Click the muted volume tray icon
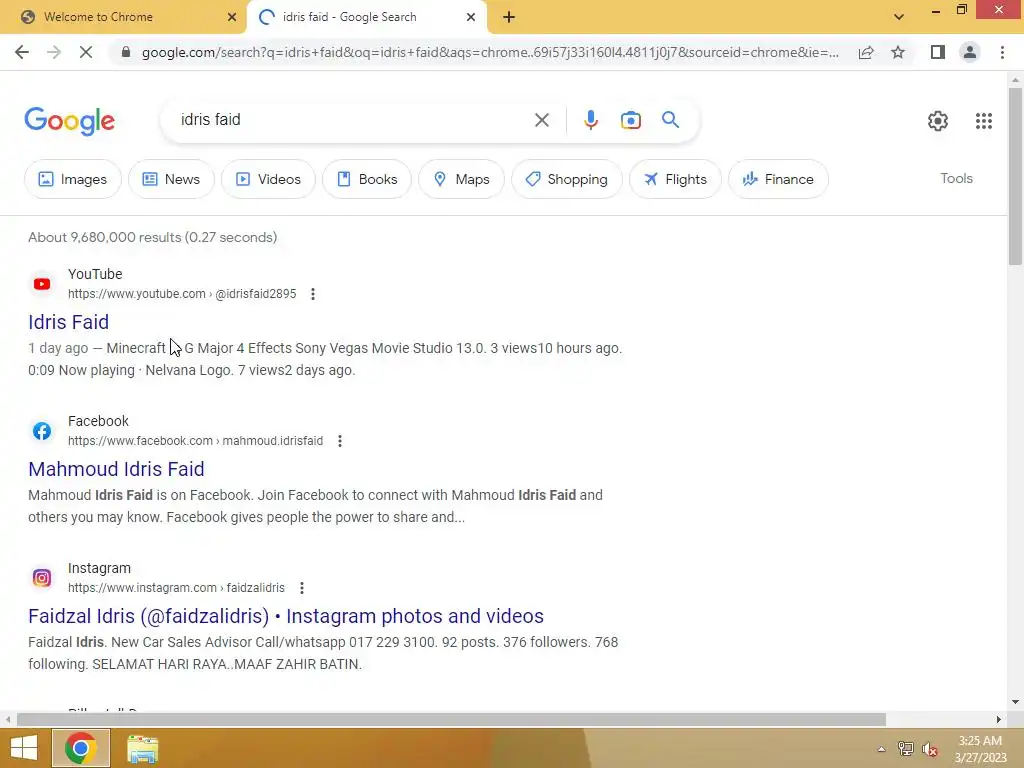The height and width of the screenshot is (768, 1024). (929, 749)
